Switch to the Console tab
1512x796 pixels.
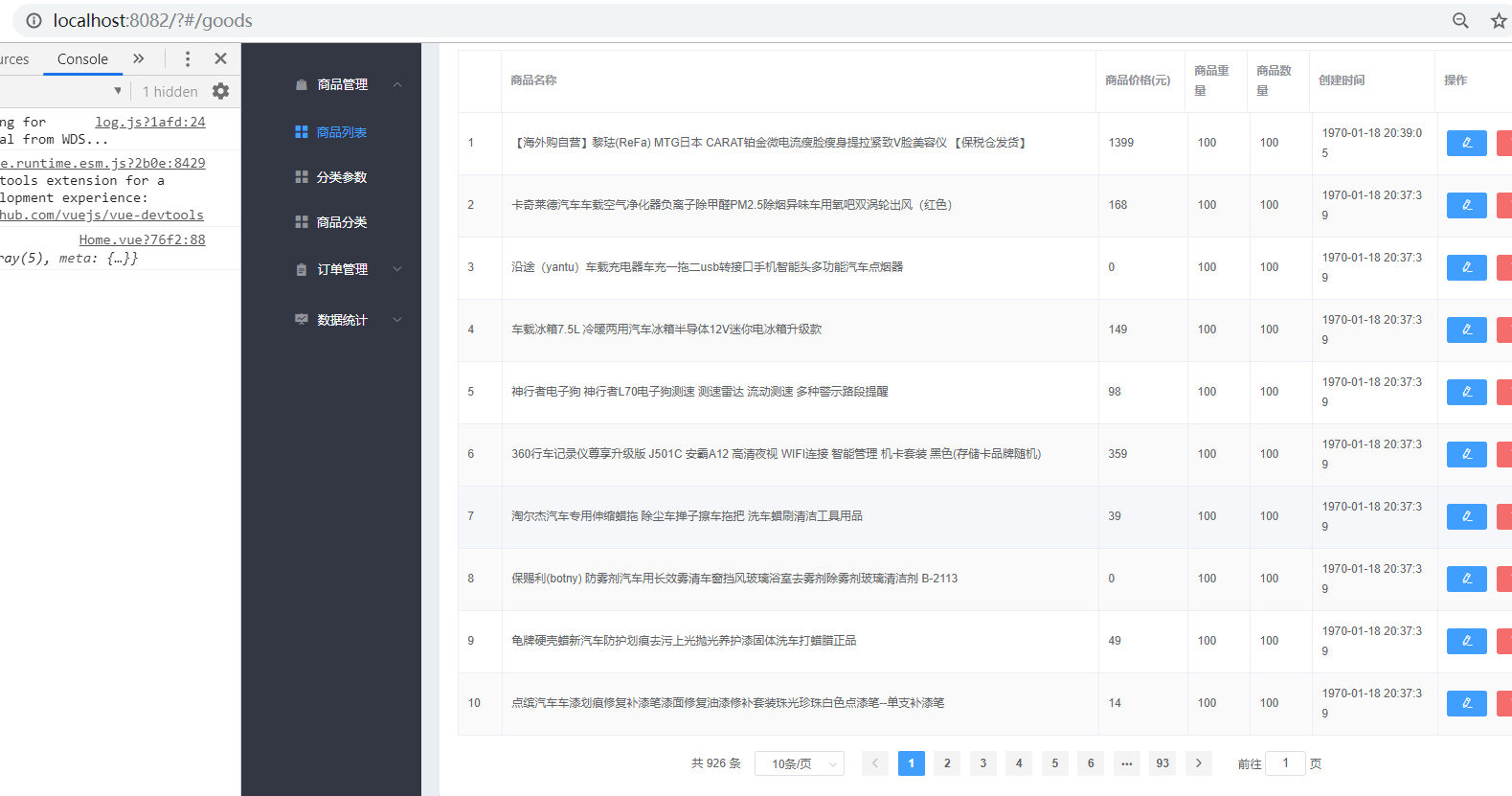pos(82,59)
